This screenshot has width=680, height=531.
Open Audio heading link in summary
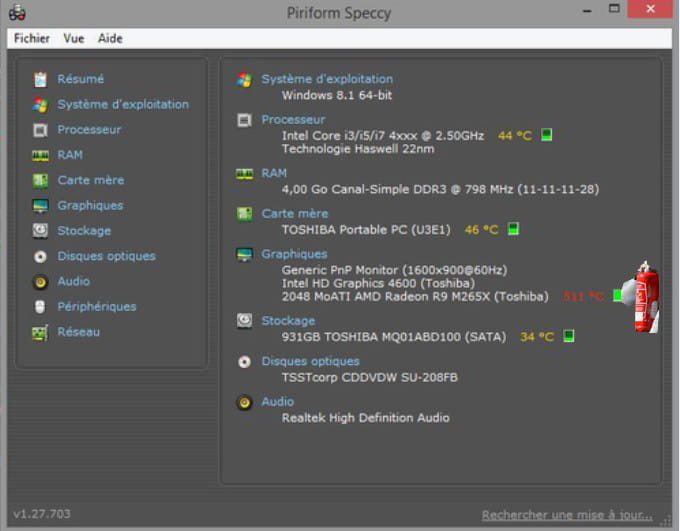[278, 401]
